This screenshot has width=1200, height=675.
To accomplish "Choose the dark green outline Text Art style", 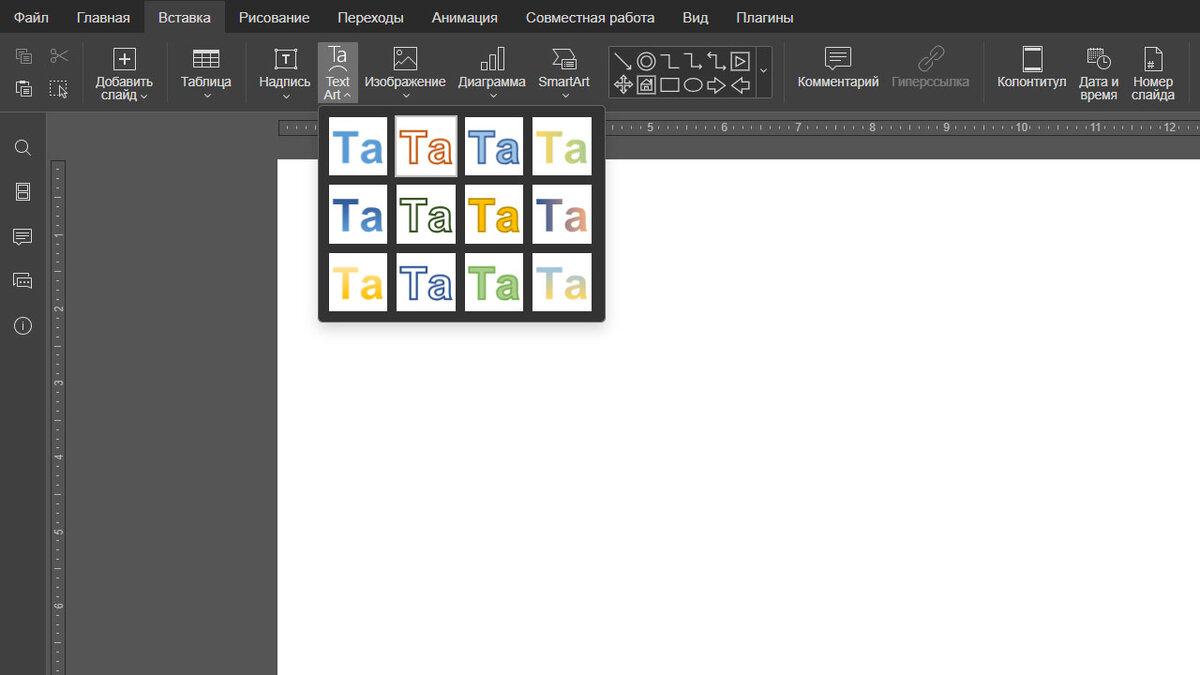I will (x=426, y=214).
